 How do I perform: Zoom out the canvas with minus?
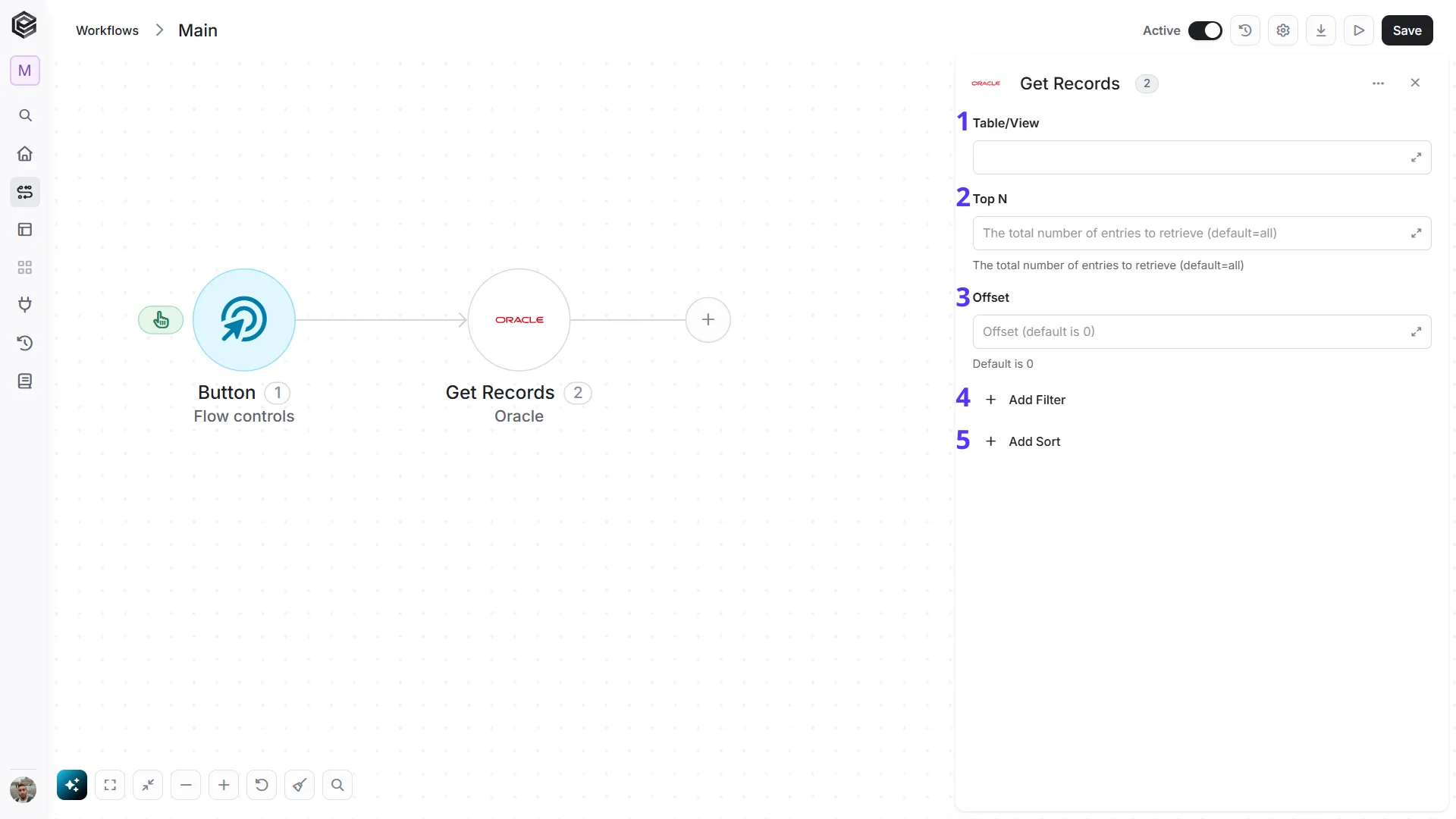[x=186, y=785]
